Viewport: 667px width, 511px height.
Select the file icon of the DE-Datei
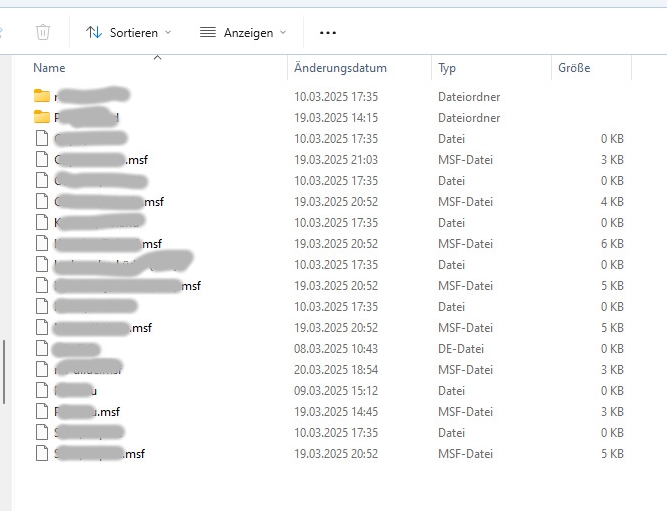42,348
